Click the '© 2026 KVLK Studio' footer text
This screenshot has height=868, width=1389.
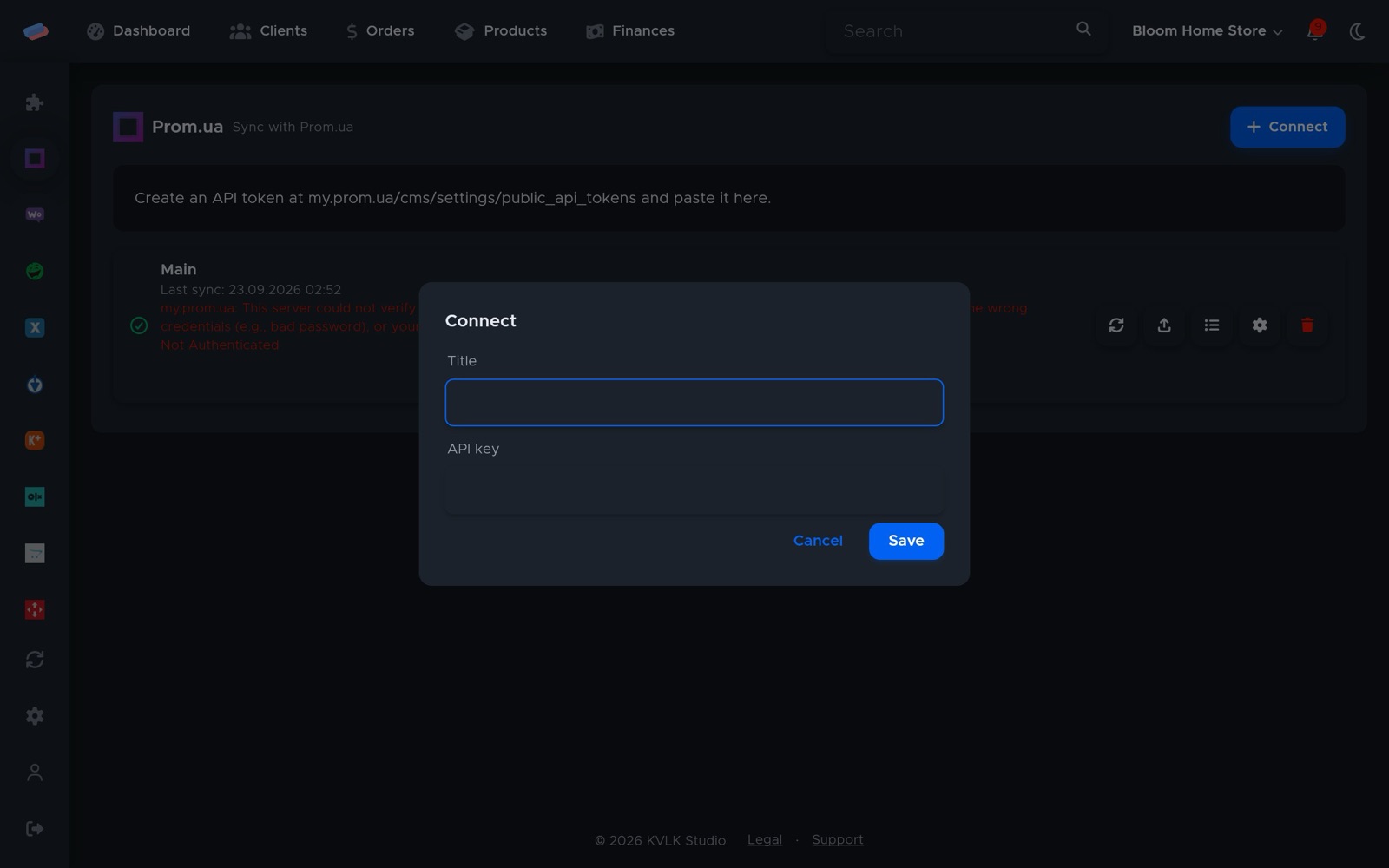[x=660, y=840]
